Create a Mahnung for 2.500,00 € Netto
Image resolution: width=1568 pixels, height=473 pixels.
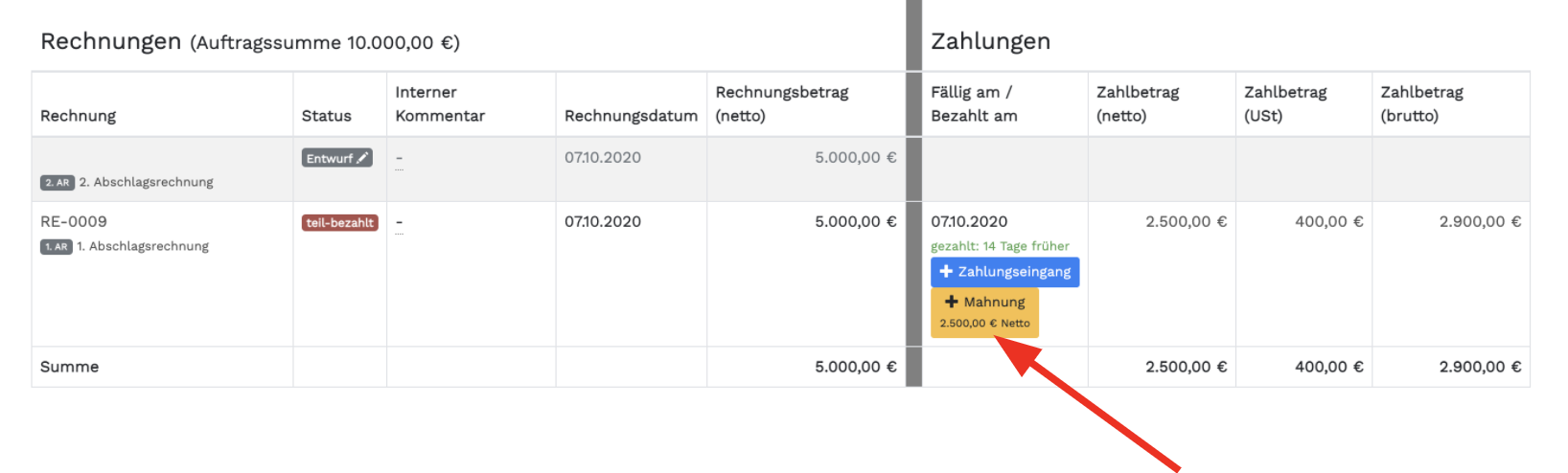[x=984, y=313]
